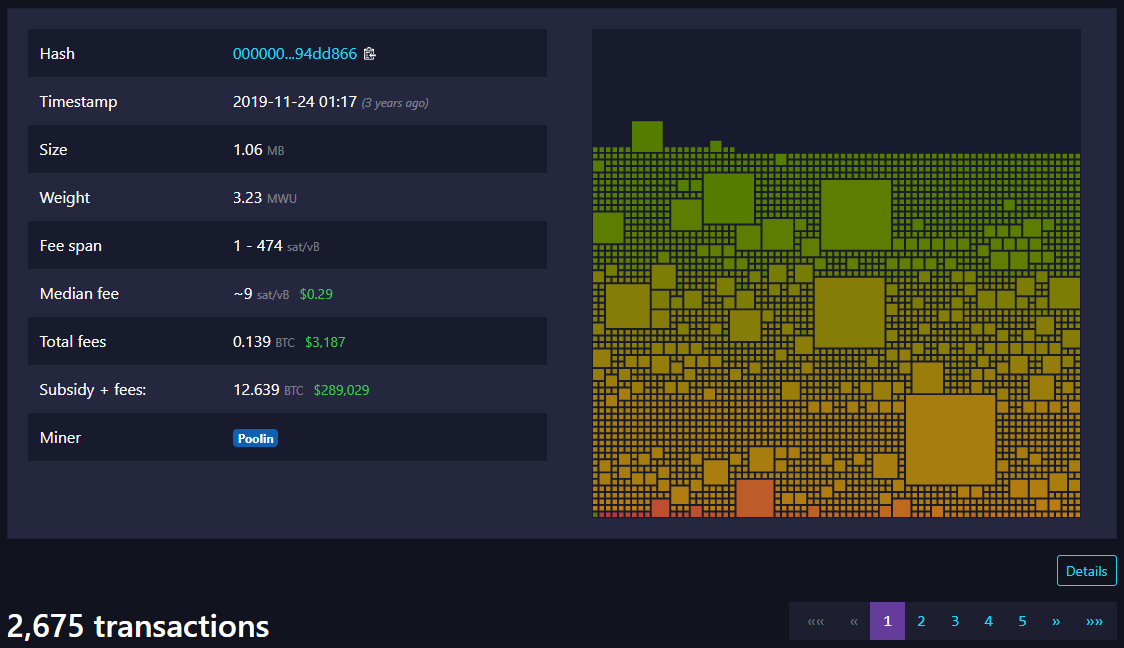Pick the large olive square in graph center
Image resolution: width=1124 pixels, height=648 pixels.
849,312
